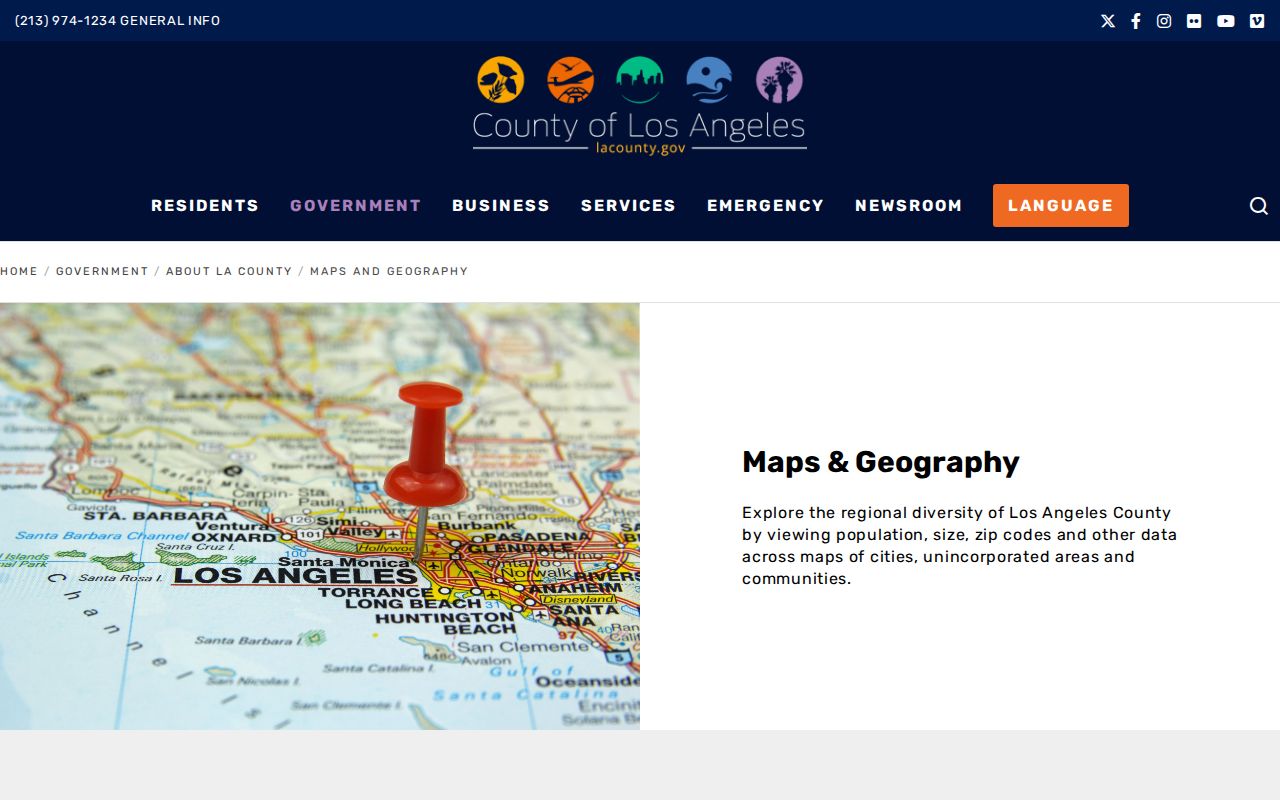The image size is (1280, 800).
Task: Open site search magnifier icon
Action: pyautogui.click(x=1259, y=206)
